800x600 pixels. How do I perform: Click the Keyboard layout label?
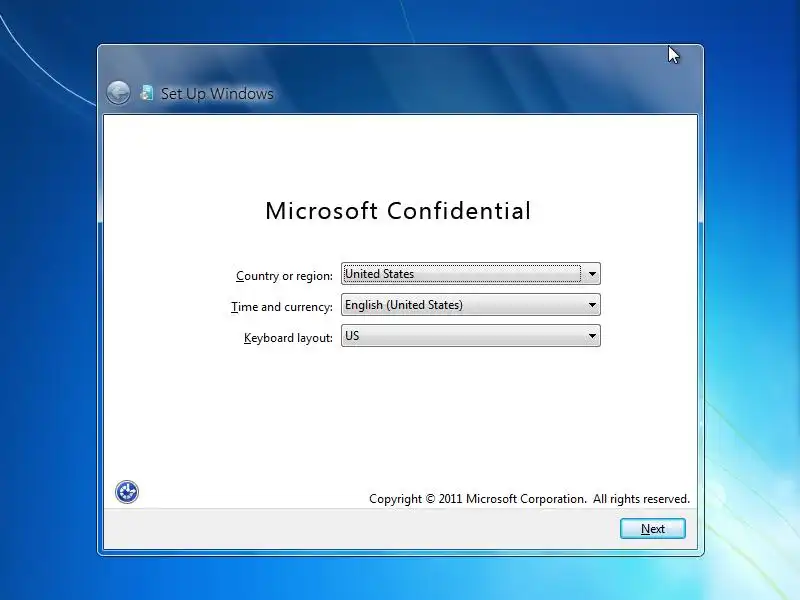coord(288,338)
